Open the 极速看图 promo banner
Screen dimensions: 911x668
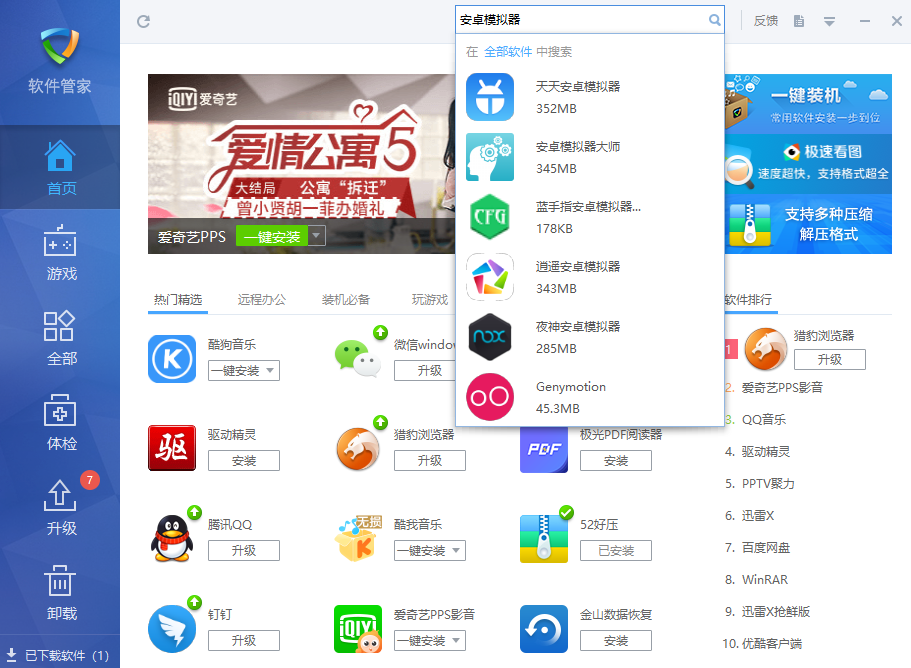pos(808,164)
